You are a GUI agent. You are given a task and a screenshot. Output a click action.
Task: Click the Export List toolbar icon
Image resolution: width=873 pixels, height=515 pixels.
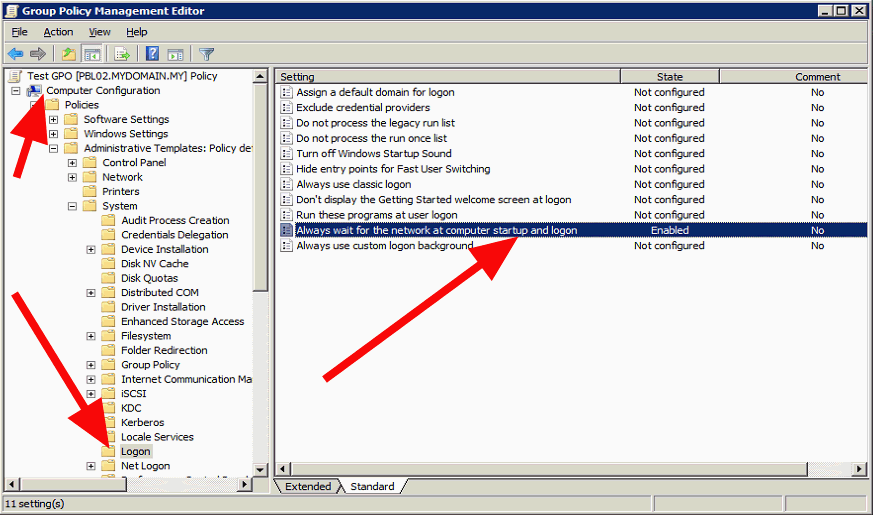pos(122,54)
